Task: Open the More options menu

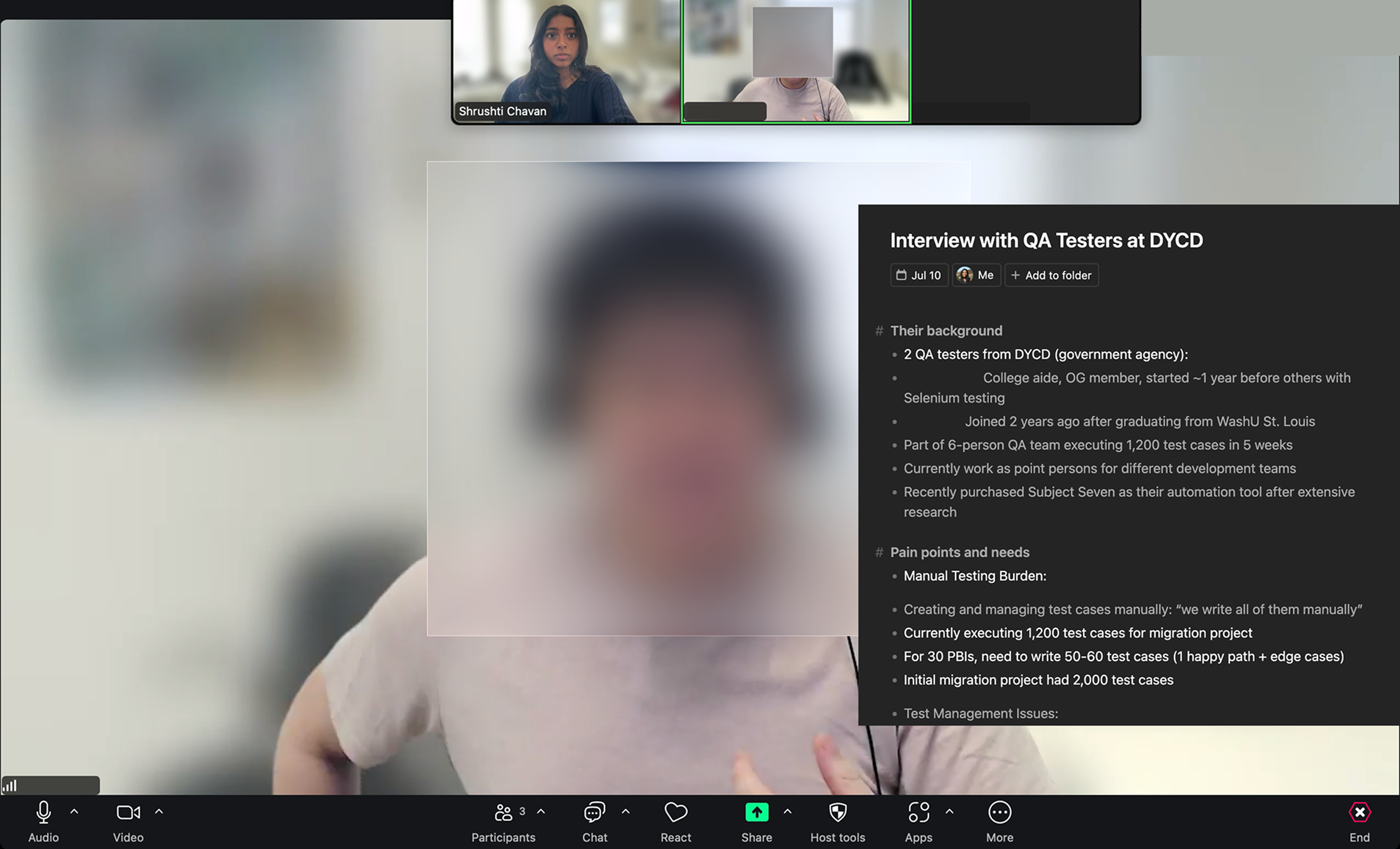Action: coord(1000,812)
